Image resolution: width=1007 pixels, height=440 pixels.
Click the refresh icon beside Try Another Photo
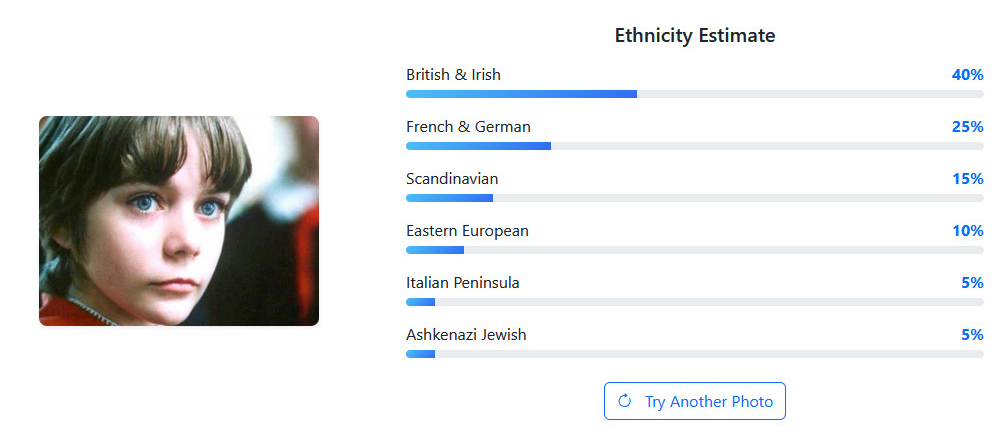(x=625, y=401)
